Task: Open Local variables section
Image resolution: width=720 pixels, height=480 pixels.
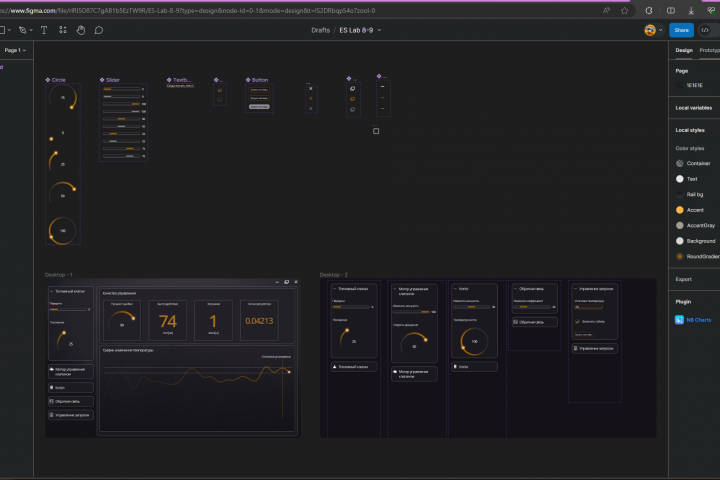Action: tap(693, 108)
